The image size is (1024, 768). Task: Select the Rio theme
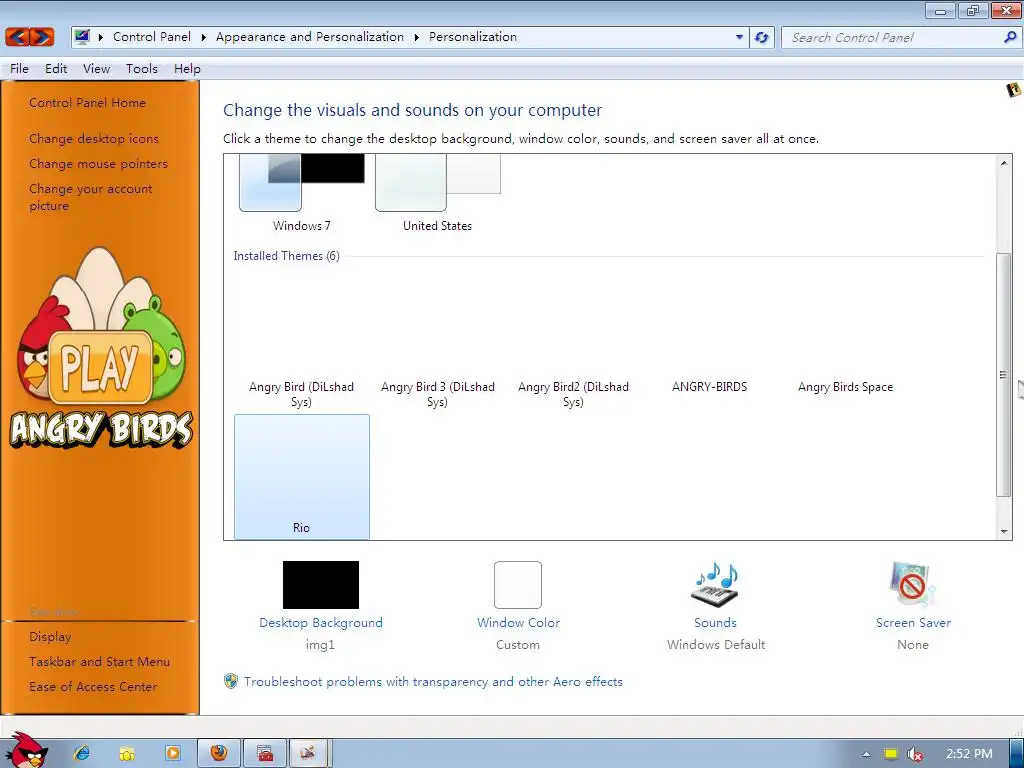(x=302, y=477)
